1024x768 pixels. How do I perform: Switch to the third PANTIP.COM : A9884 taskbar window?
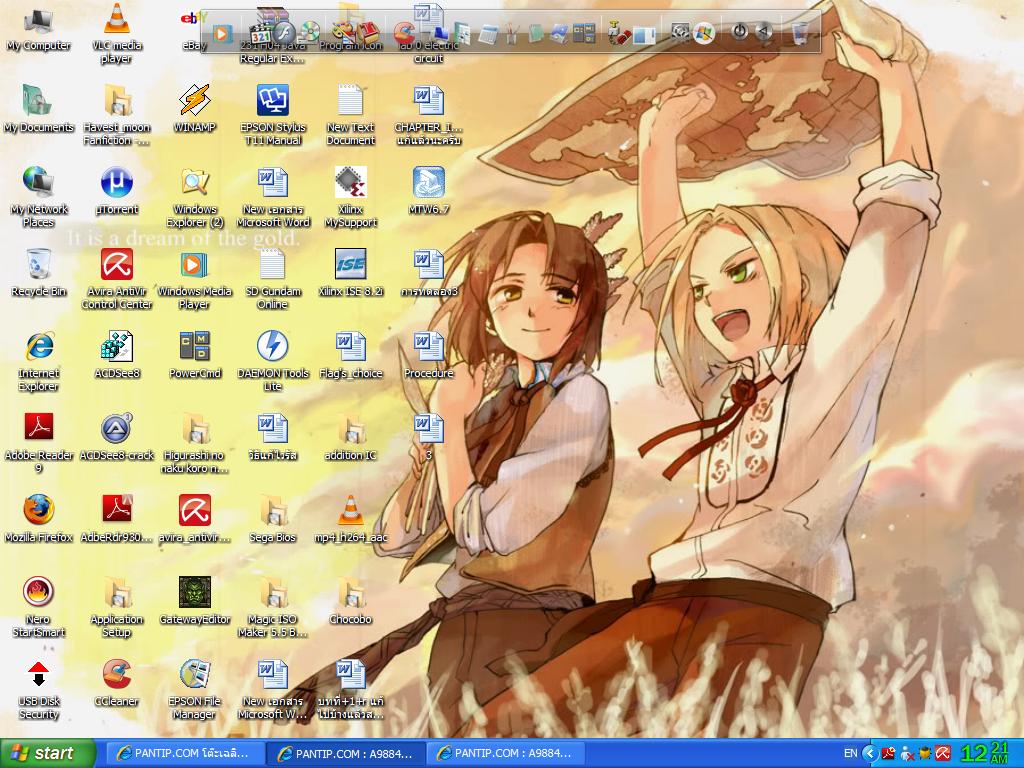coord(507,753)
